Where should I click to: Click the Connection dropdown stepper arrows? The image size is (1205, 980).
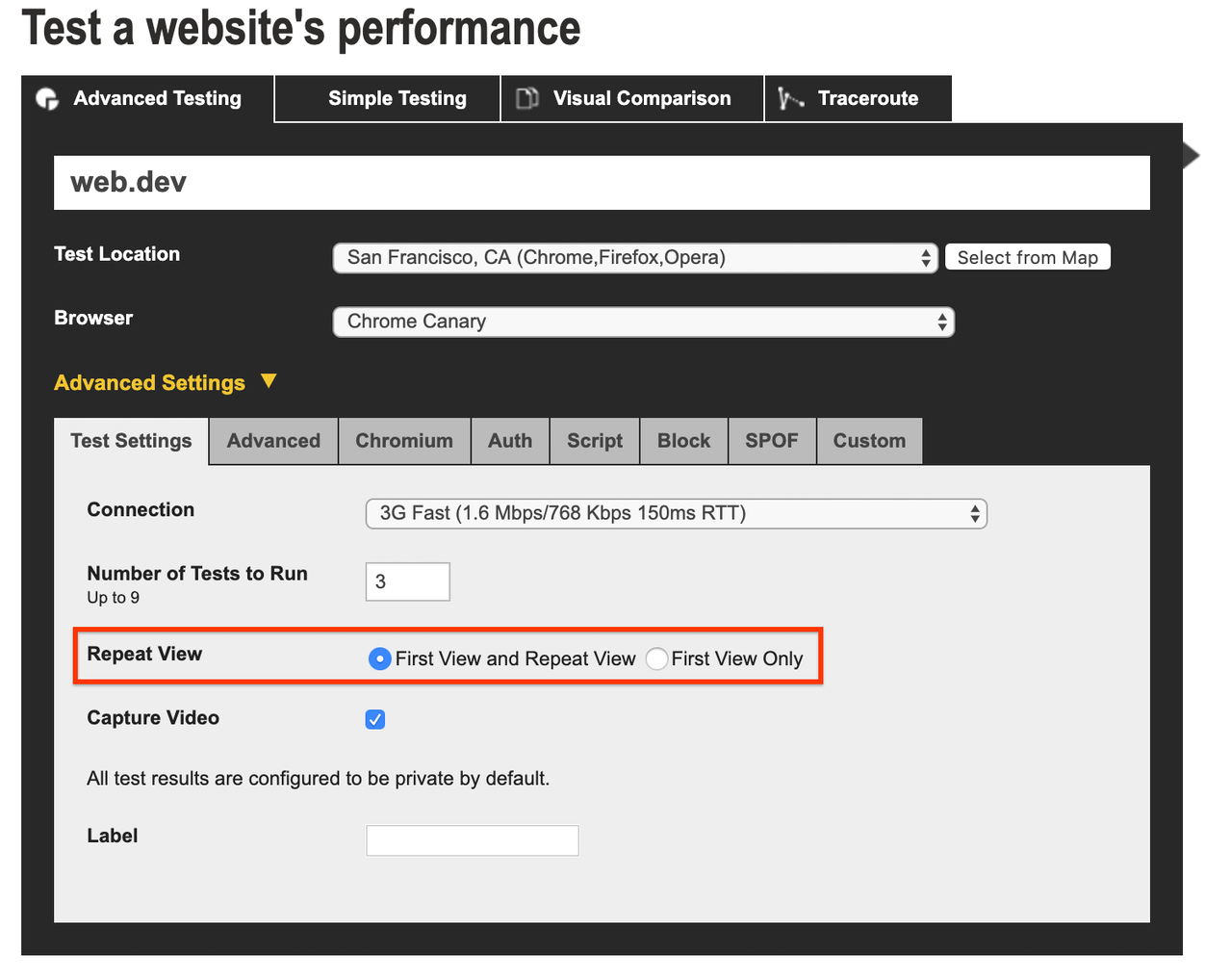974,513
